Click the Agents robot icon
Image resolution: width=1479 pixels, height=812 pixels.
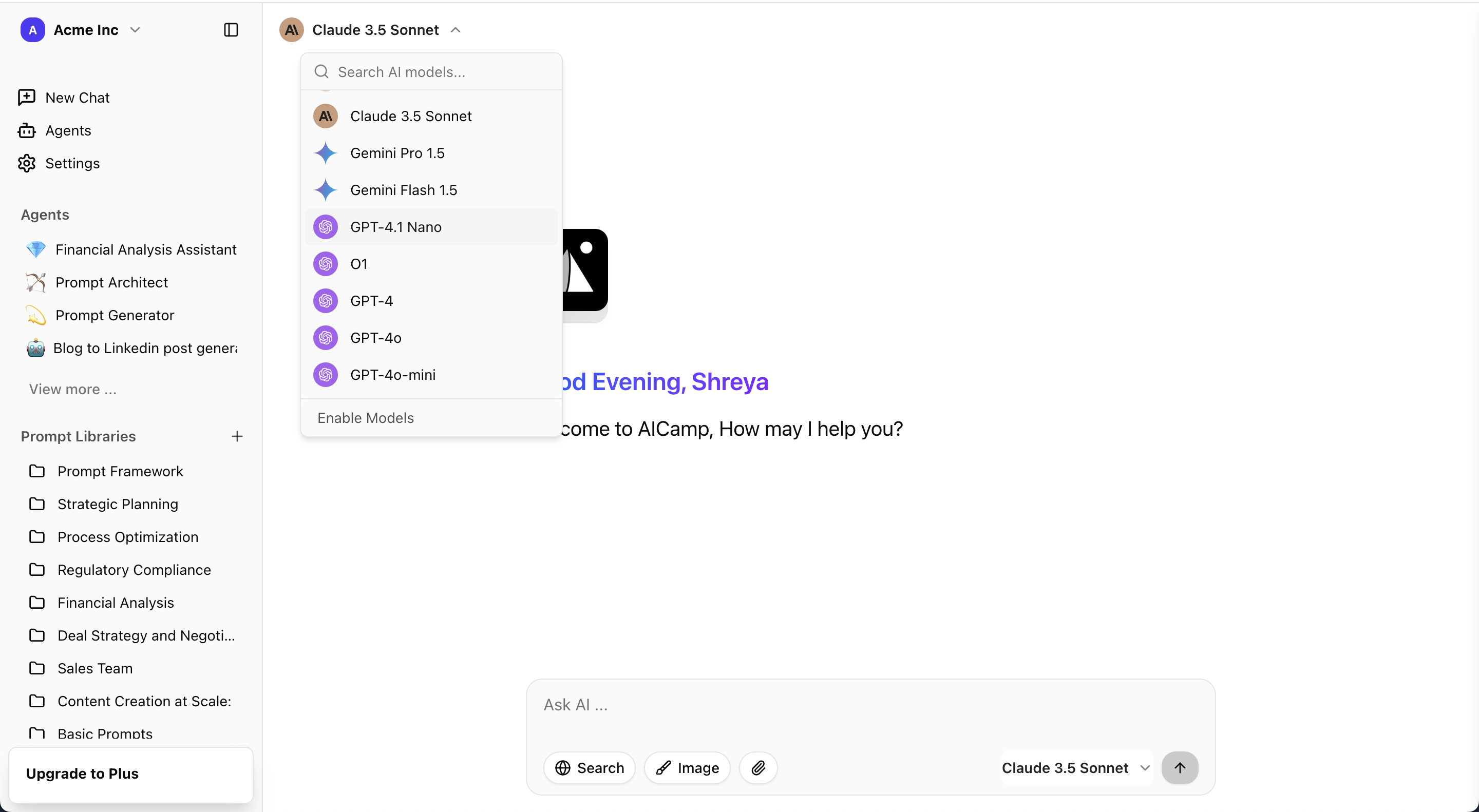click(26, 130)
